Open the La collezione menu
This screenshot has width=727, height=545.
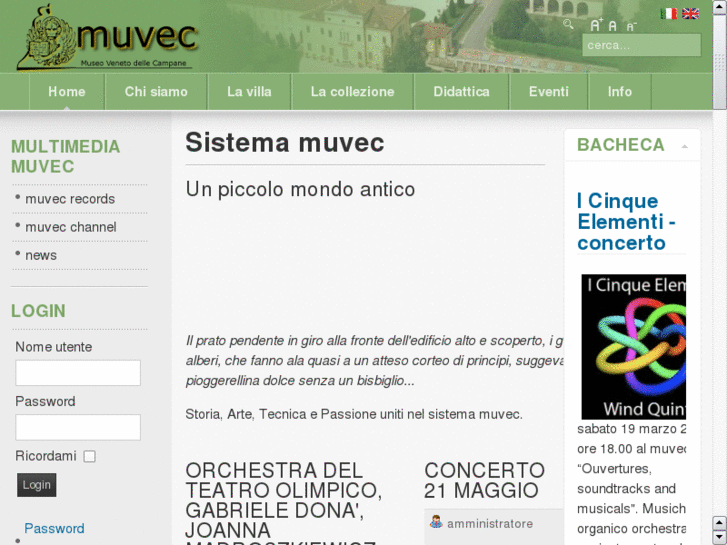352,91
